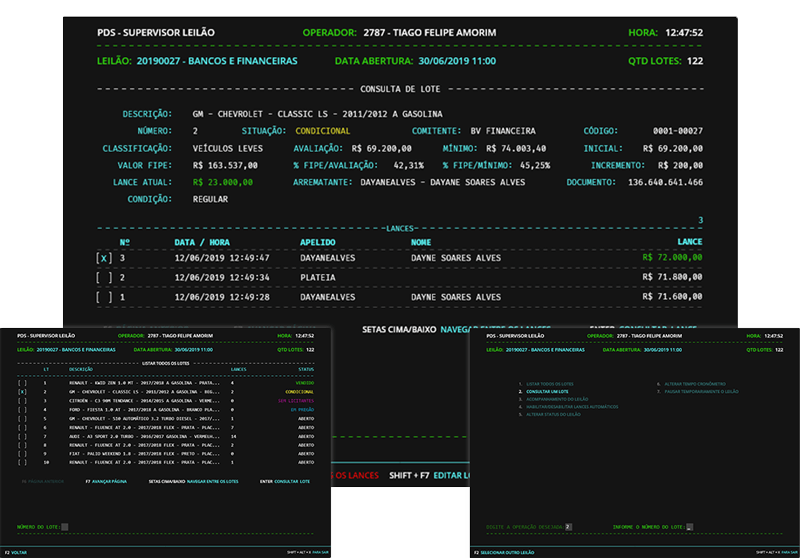The width and height of the screenshot is (800, 558).
Task: Click the CONDICIONAL situation value in main window
Action: (x=322, y=131)
